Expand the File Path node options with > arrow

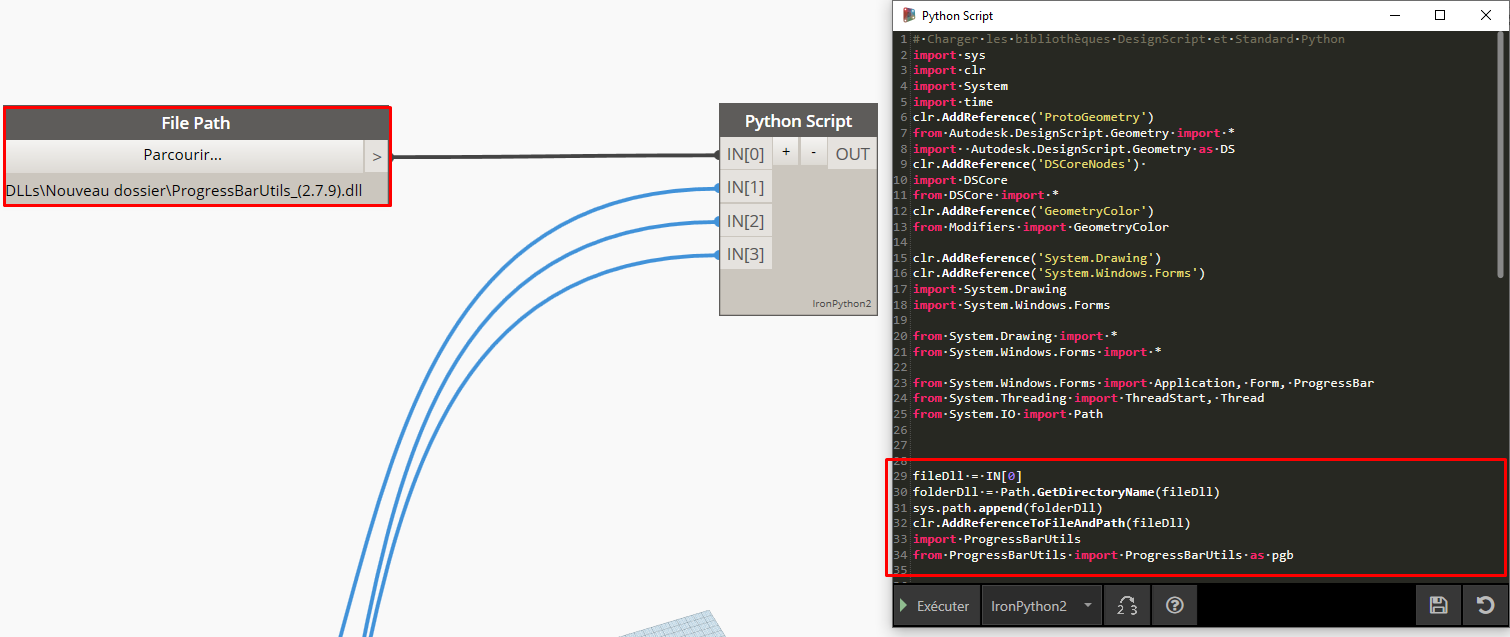point(377,155)
